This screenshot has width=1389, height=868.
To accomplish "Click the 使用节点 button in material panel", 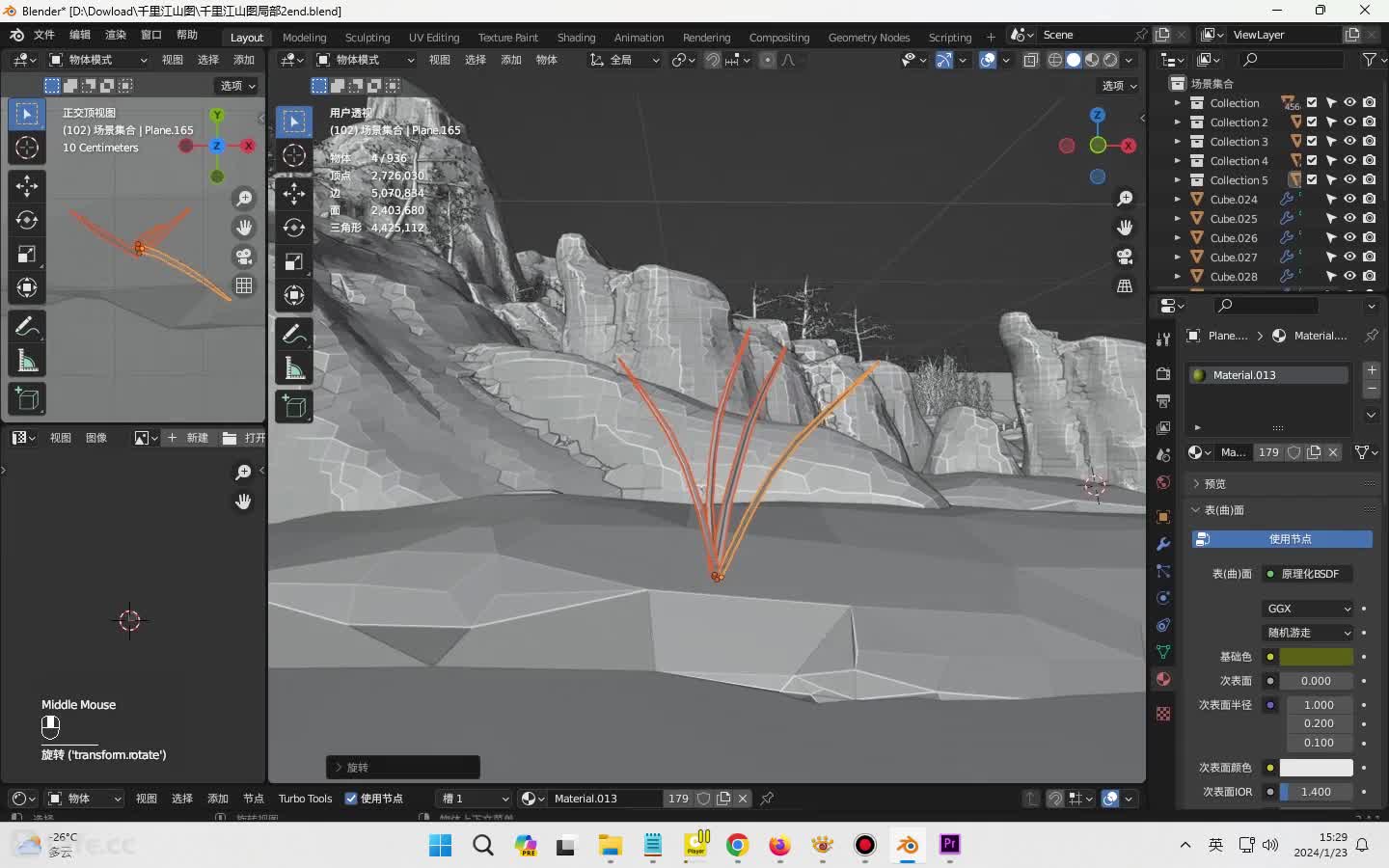I will [x=1282, y=539].
